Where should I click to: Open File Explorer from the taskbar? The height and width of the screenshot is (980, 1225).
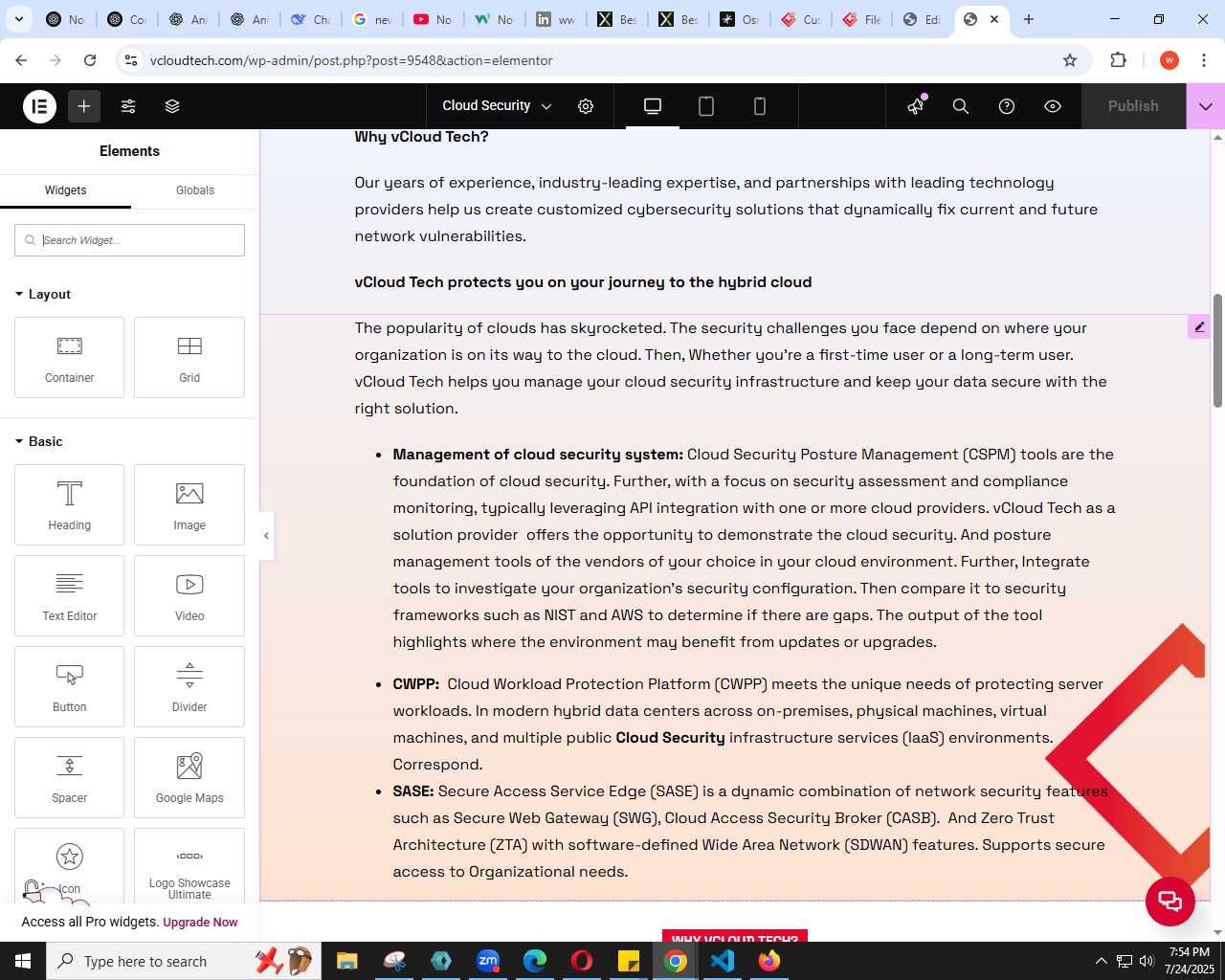coord(346,961)
